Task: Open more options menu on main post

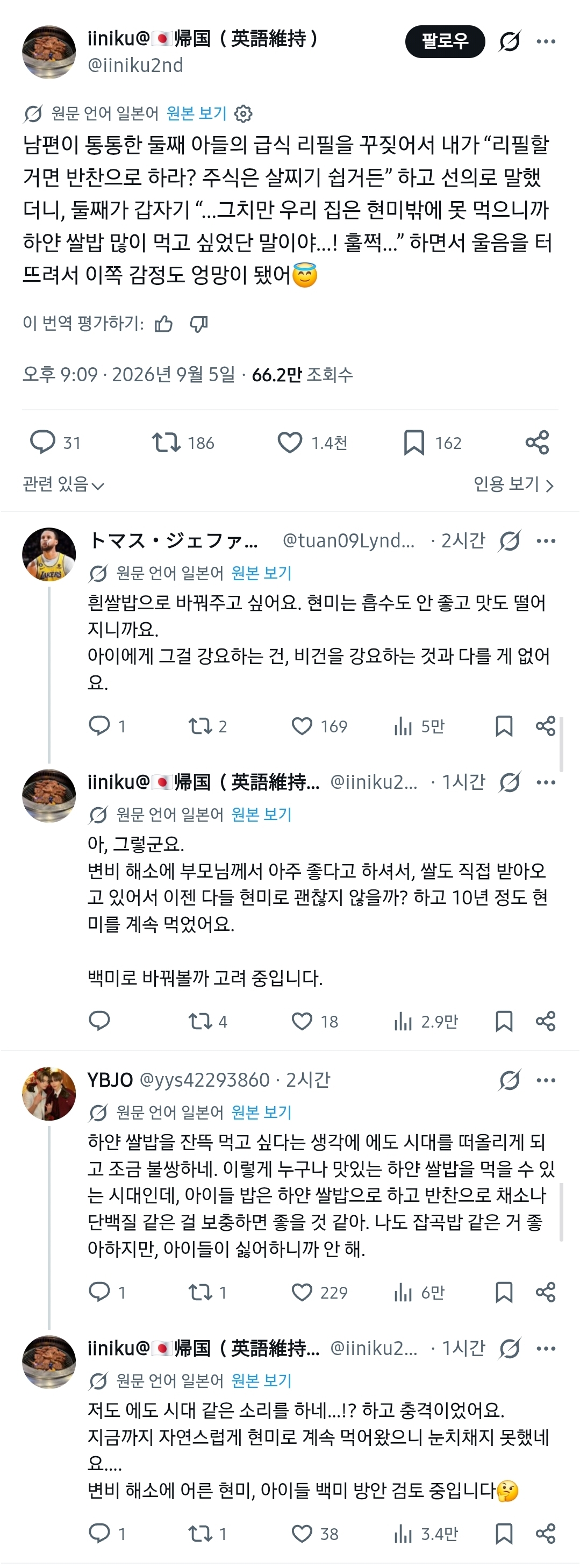Action: pyautogui.click(x=546, y=41)
